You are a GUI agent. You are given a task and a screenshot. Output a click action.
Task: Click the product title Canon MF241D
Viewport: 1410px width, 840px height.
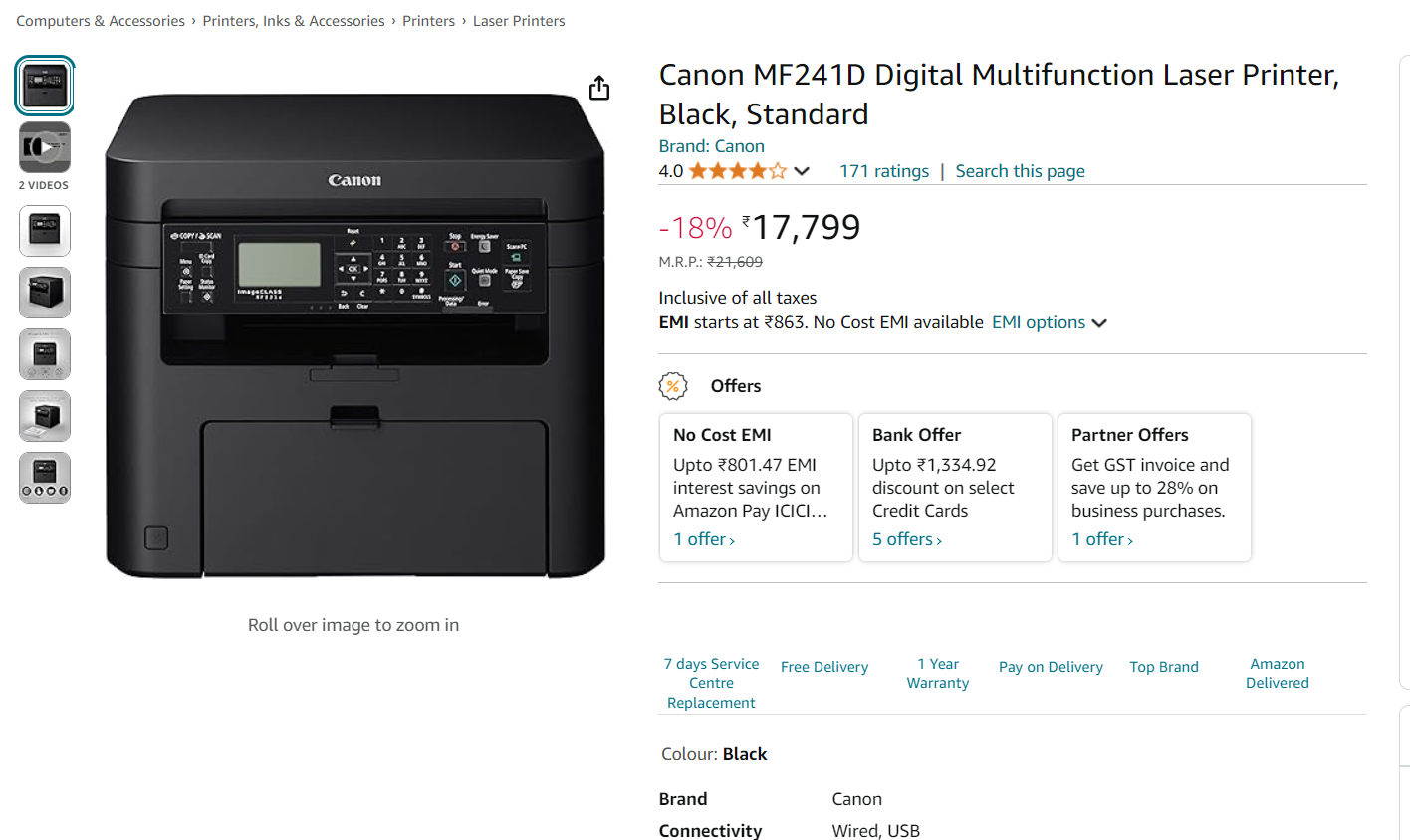tap(999, 95)
